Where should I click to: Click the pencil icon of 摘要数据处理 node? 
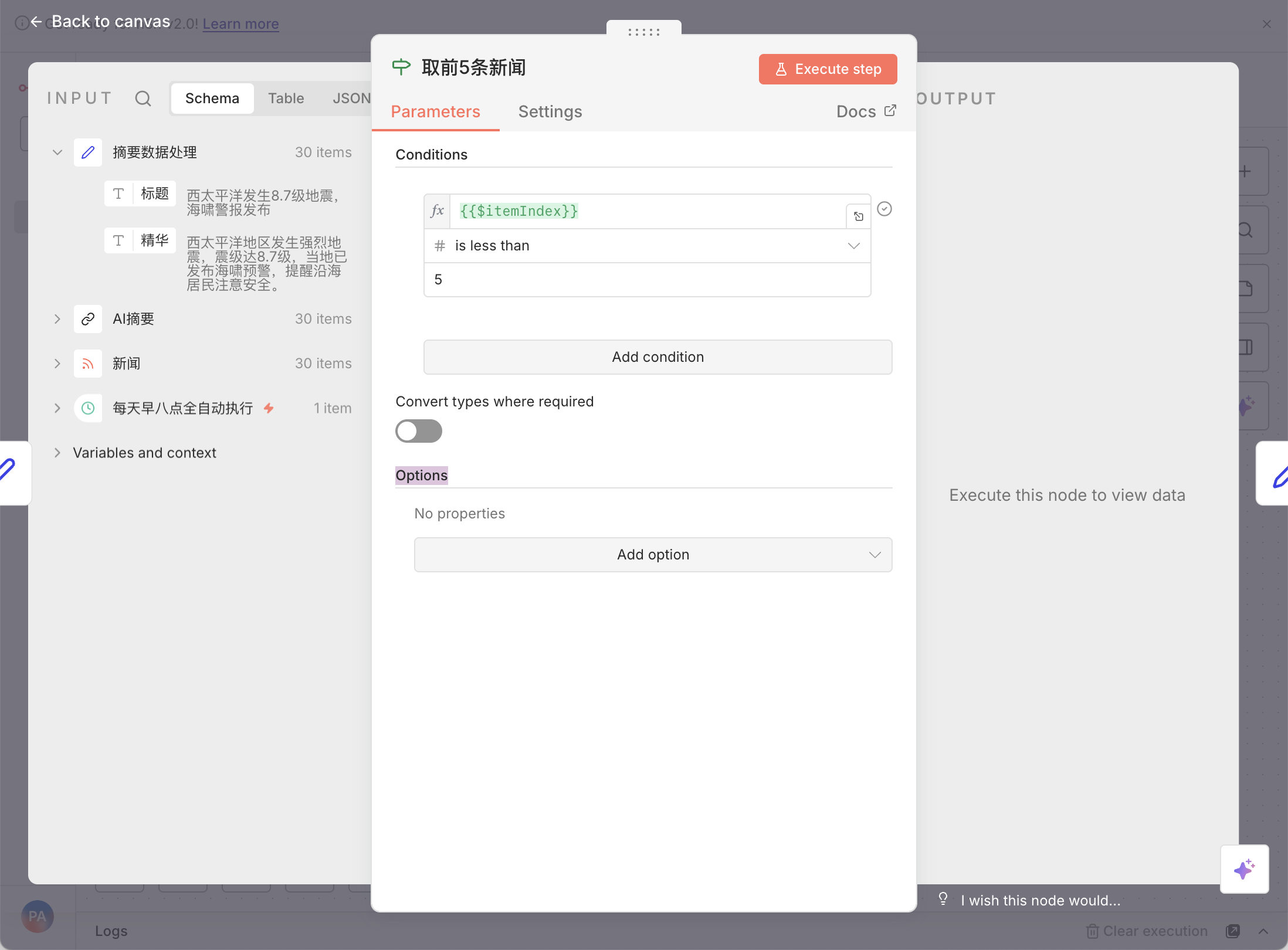[x=88, y=152]
